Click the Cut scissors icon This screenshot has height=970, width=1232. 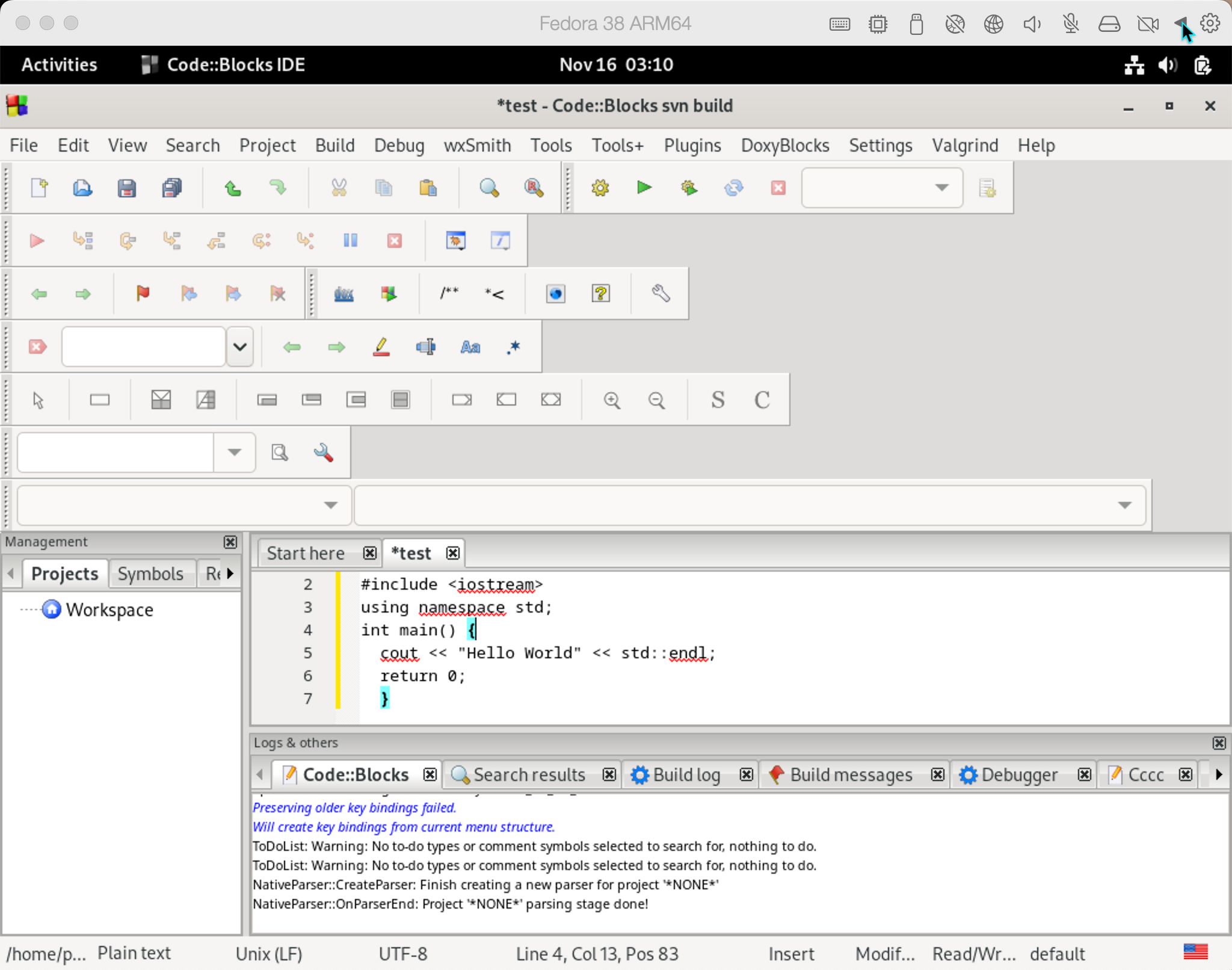pyautogui.click(x=339, y=188)
